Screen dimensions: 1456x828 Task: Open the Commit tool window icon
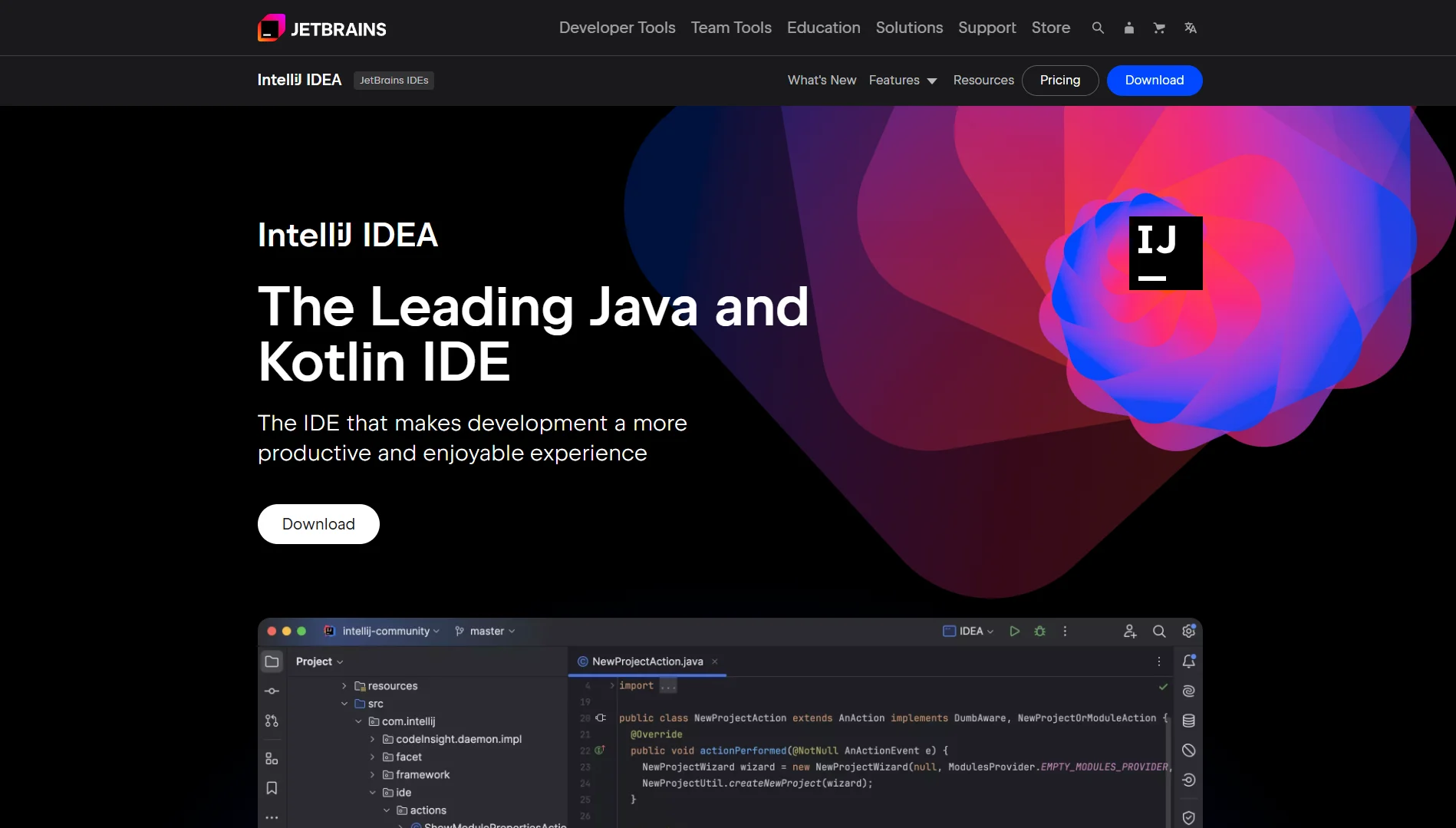[272, 691]
